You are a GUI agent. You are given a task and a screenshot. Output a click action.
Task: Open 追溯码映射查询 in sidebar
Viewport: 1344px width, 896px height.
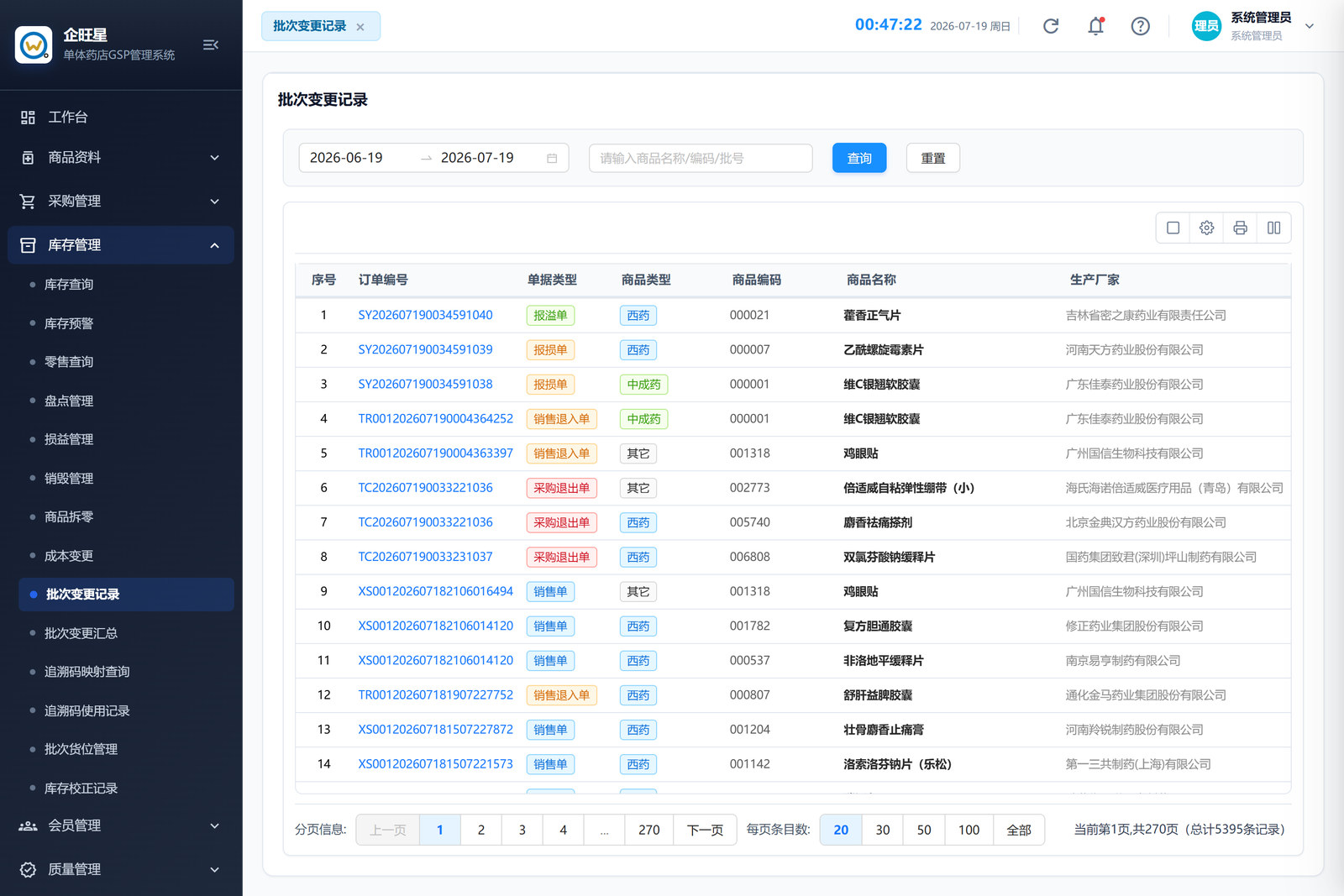(87, 672)
